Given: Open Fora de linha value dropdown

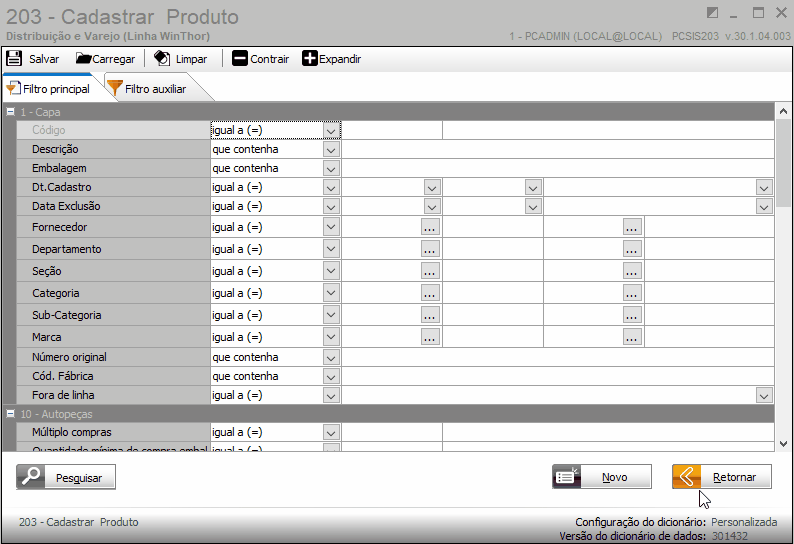Looking at the screenshot, I should point(764,396).
